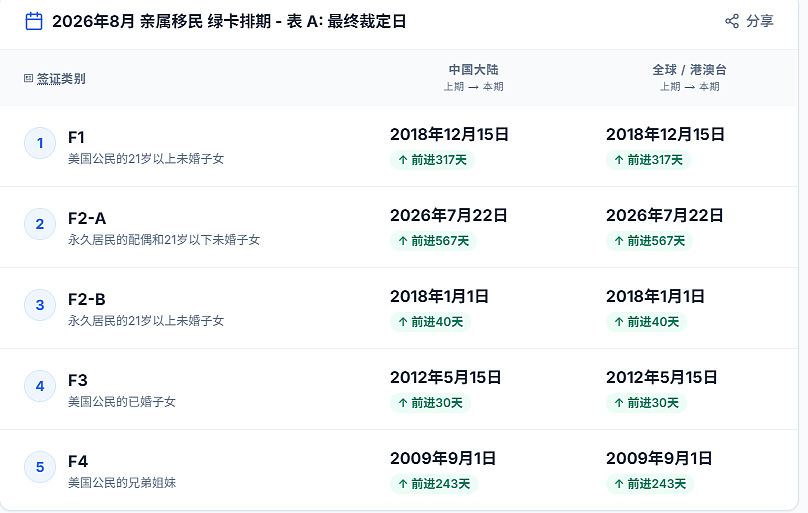Viewport: 808px width, 513px height.
Task: Click description 永久居民的配偶和21岁以下未婚子女
Action: click(x=164, y=240)
